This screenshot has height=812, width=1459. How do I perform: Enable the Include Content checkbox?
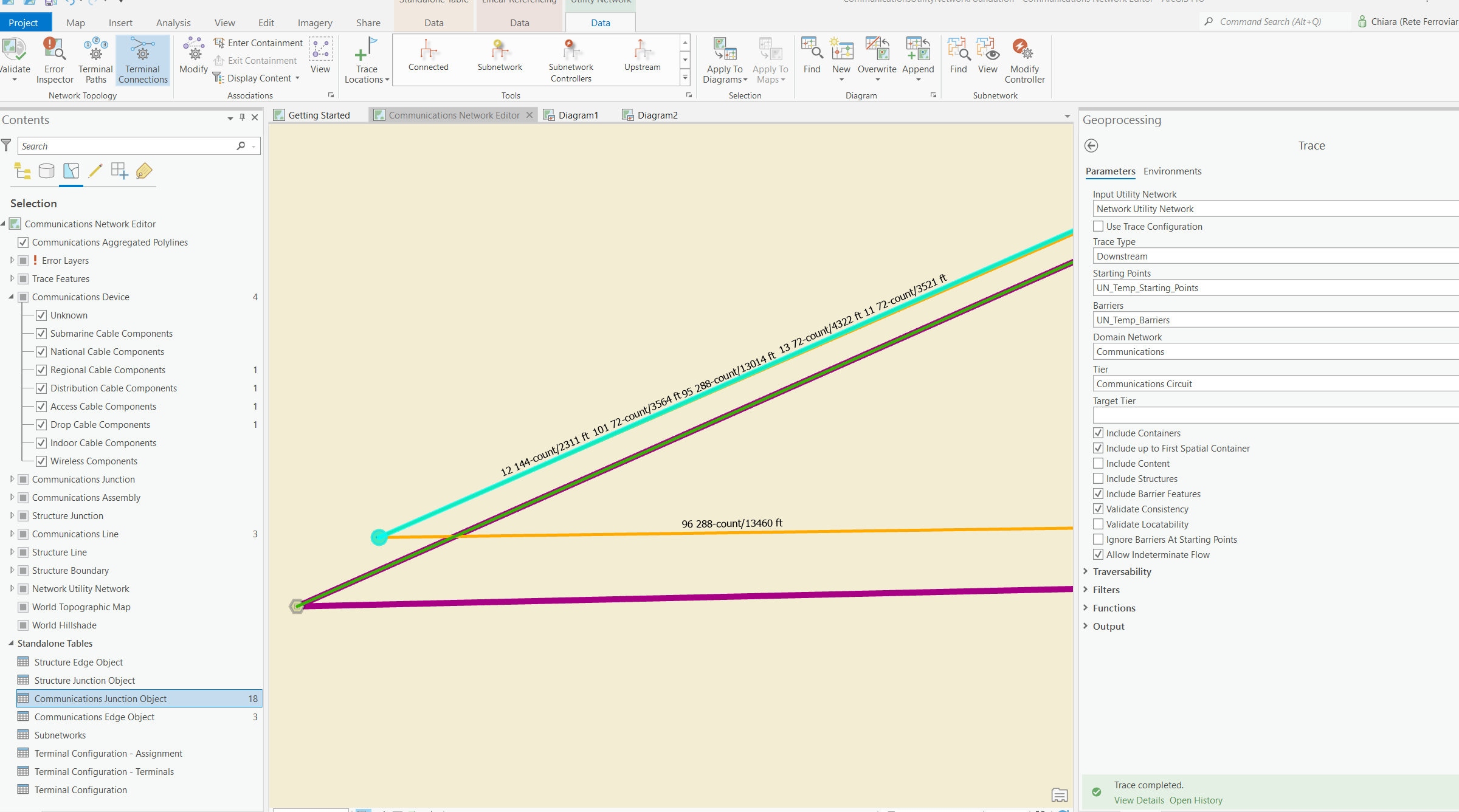[x=1099, y=464]
